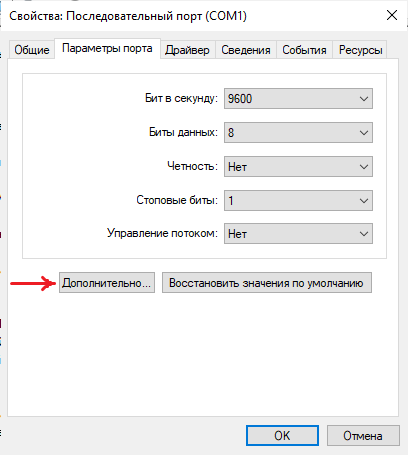Click the dialog title Свойства: Последовательный порт (COM1)
The image size is (408, 455).
pyautogui.click(x=128, y=16)
